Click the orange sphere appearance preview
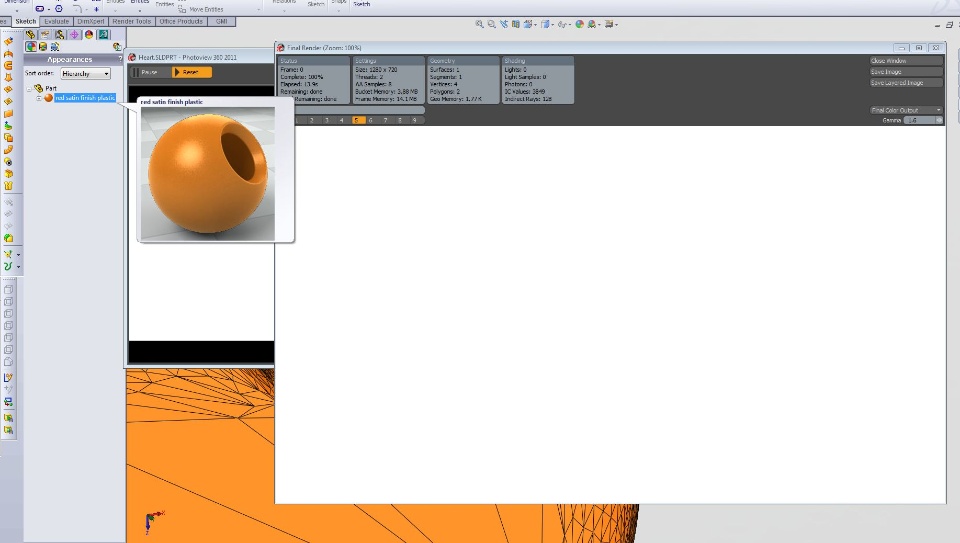Screen dimensions: 960x543 point(208,174)
